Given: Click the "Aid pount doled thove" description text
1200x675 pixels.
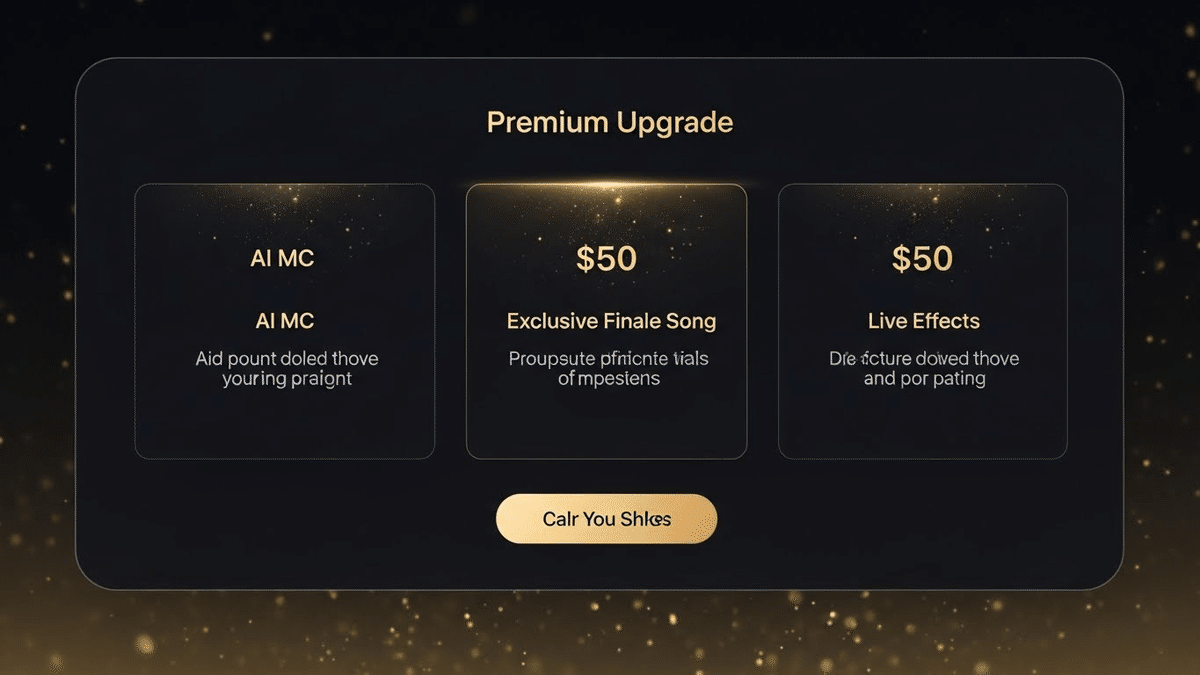Looking at the screenshot, I should click(287, 358).
